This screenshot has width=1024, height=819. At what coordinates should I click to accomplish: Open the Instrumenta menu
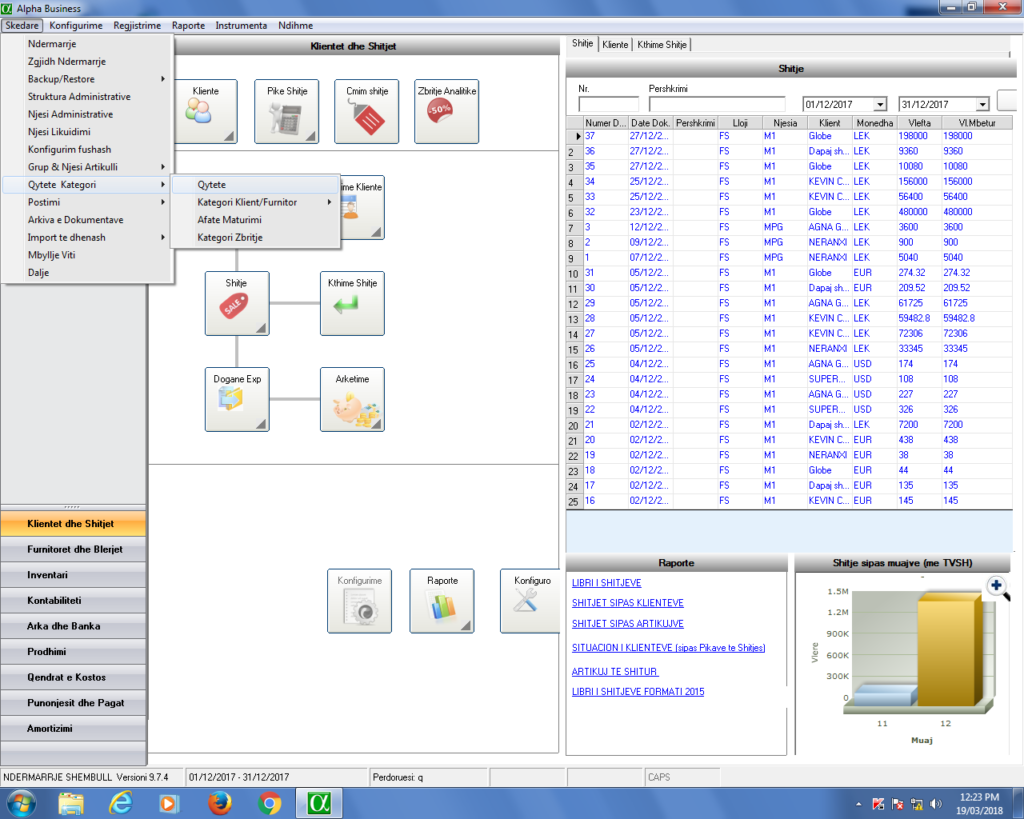241,25
